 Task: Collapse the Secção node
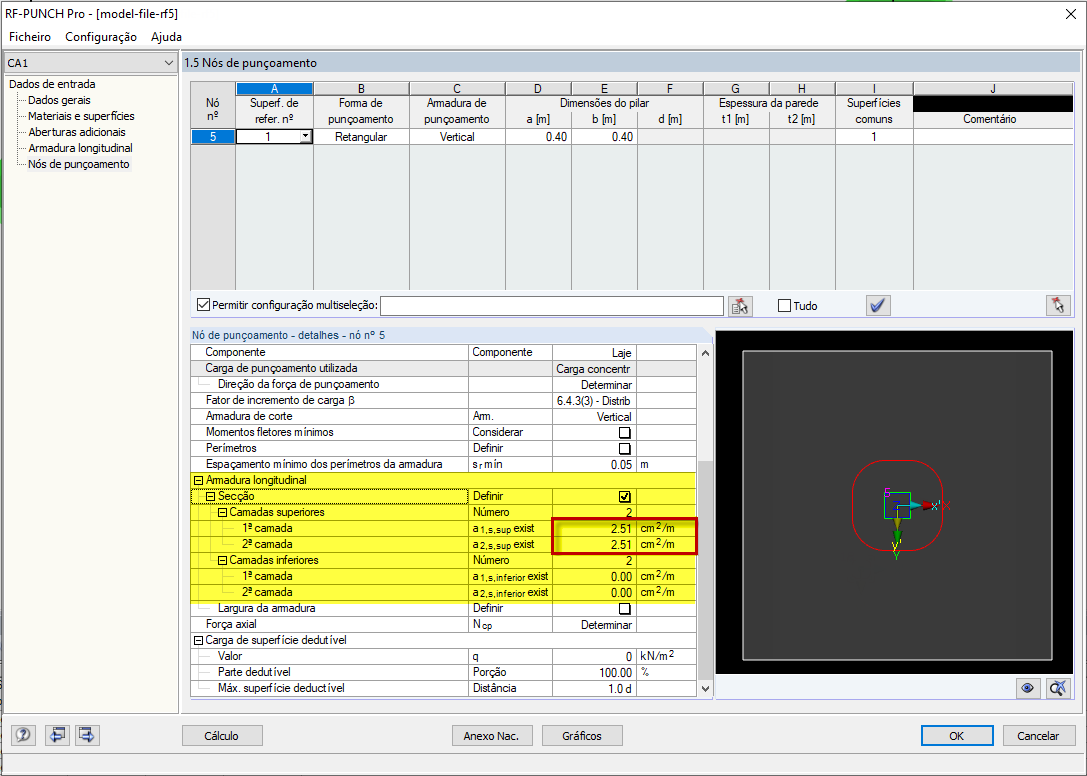coord(211,497)
